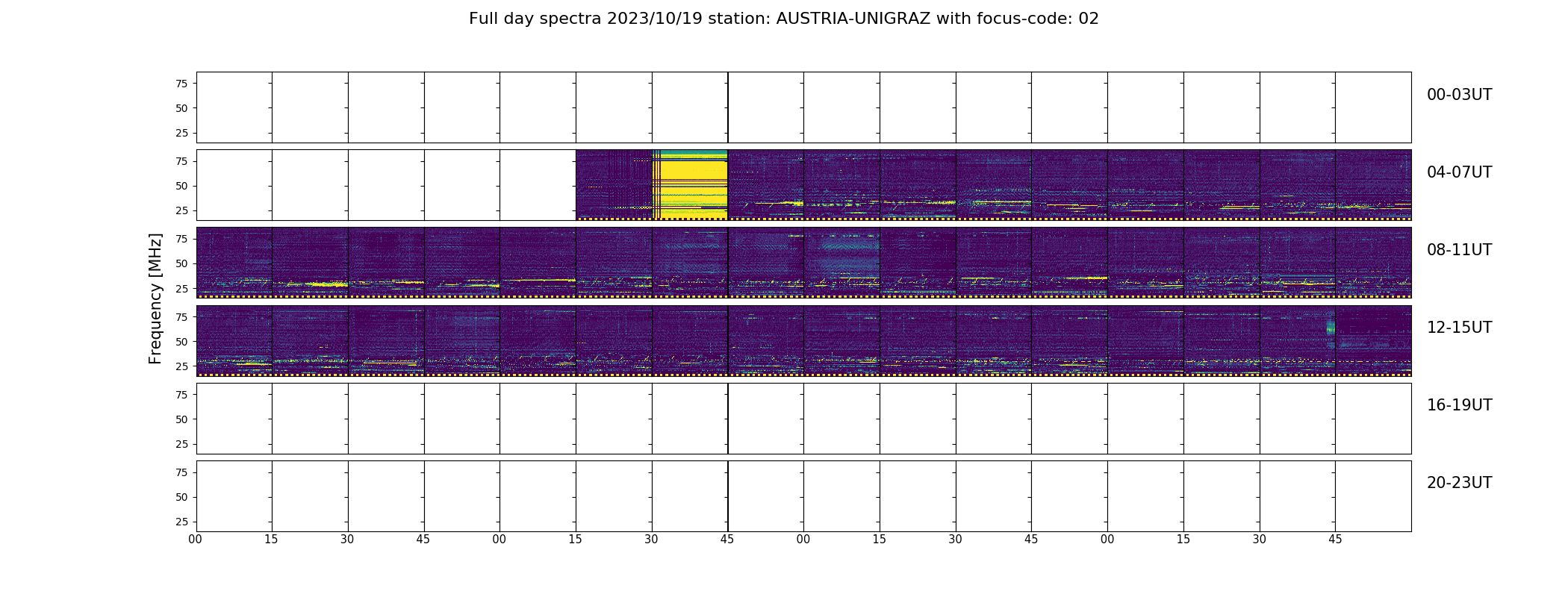
Task: Click the '50' tick of the 08-11UT row
Action: 181,263
